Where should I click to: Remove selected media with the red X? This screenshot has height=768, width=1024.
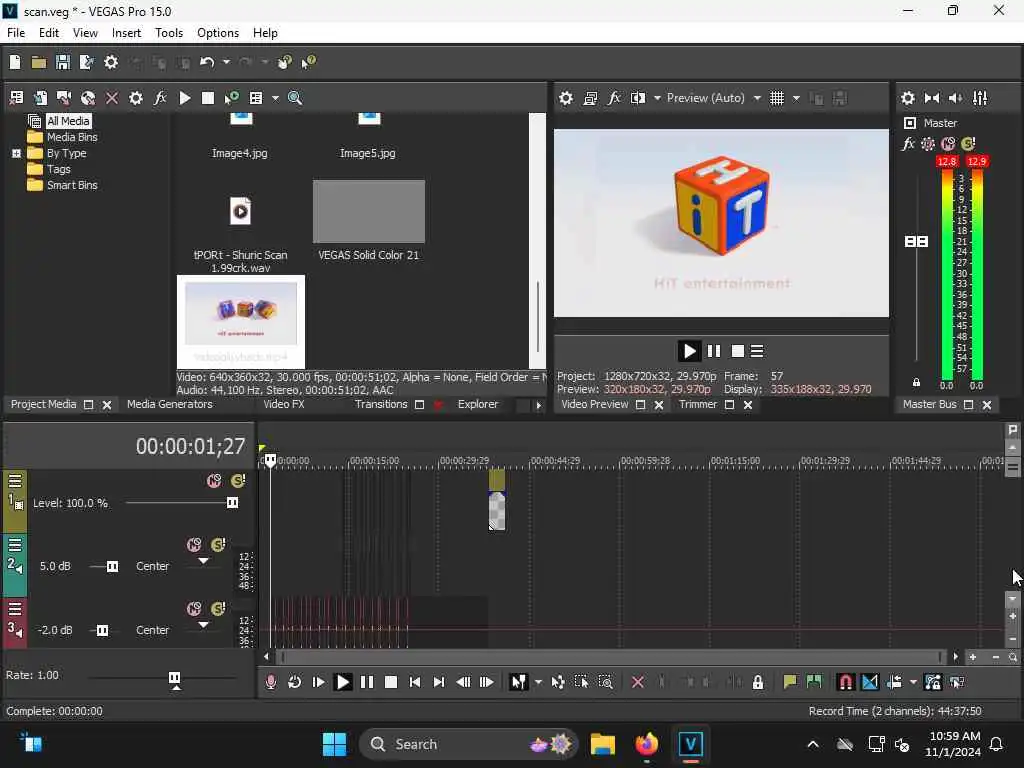point(112,98)
